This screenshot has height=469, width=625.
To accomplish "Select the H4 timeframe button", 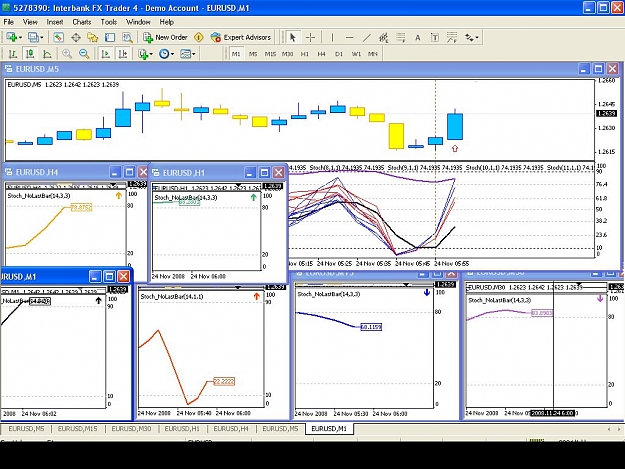I will coord(321,54).
